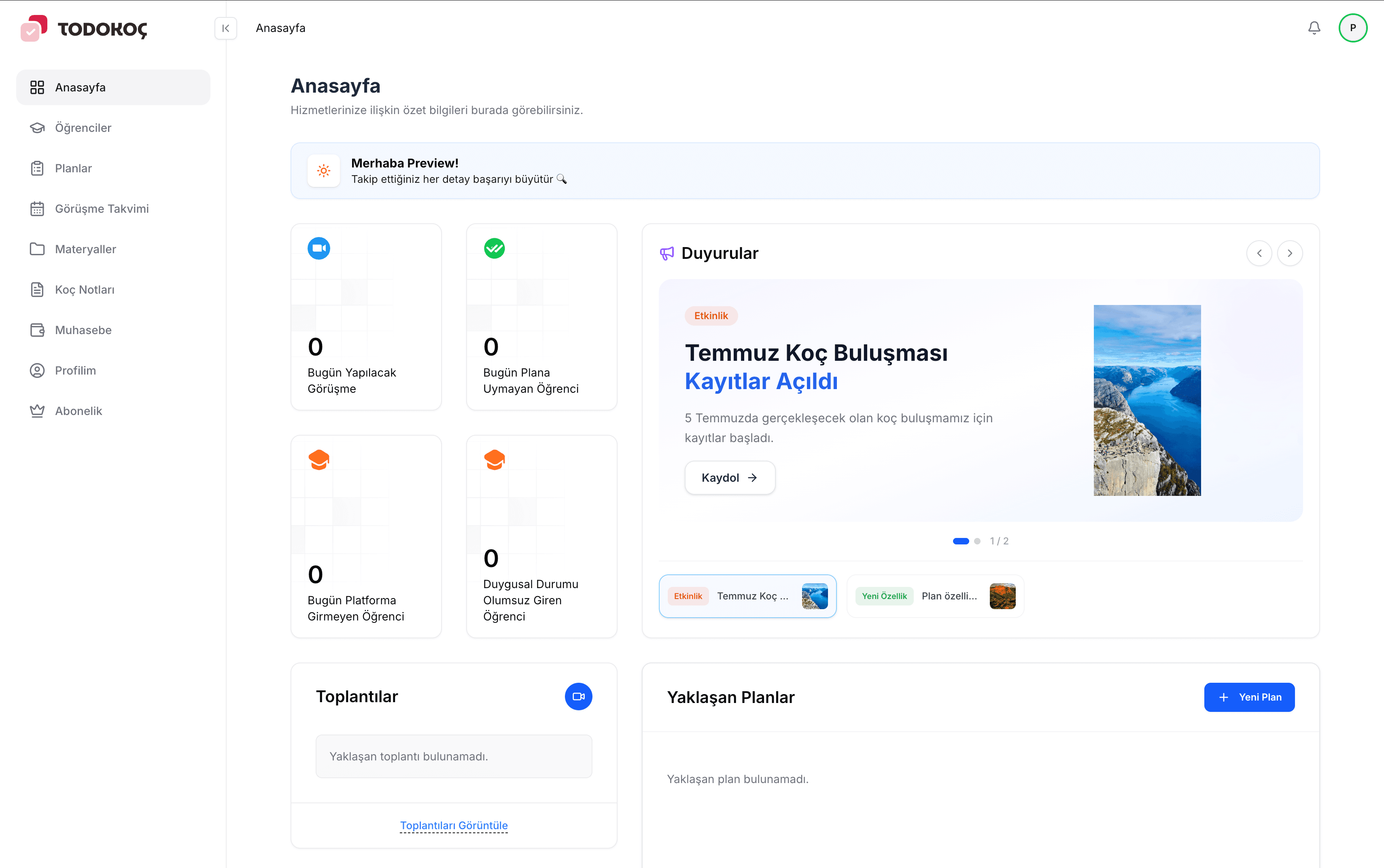Click the Yeni Plan button
The image size is (1384, 868).
pos(1249,697)
